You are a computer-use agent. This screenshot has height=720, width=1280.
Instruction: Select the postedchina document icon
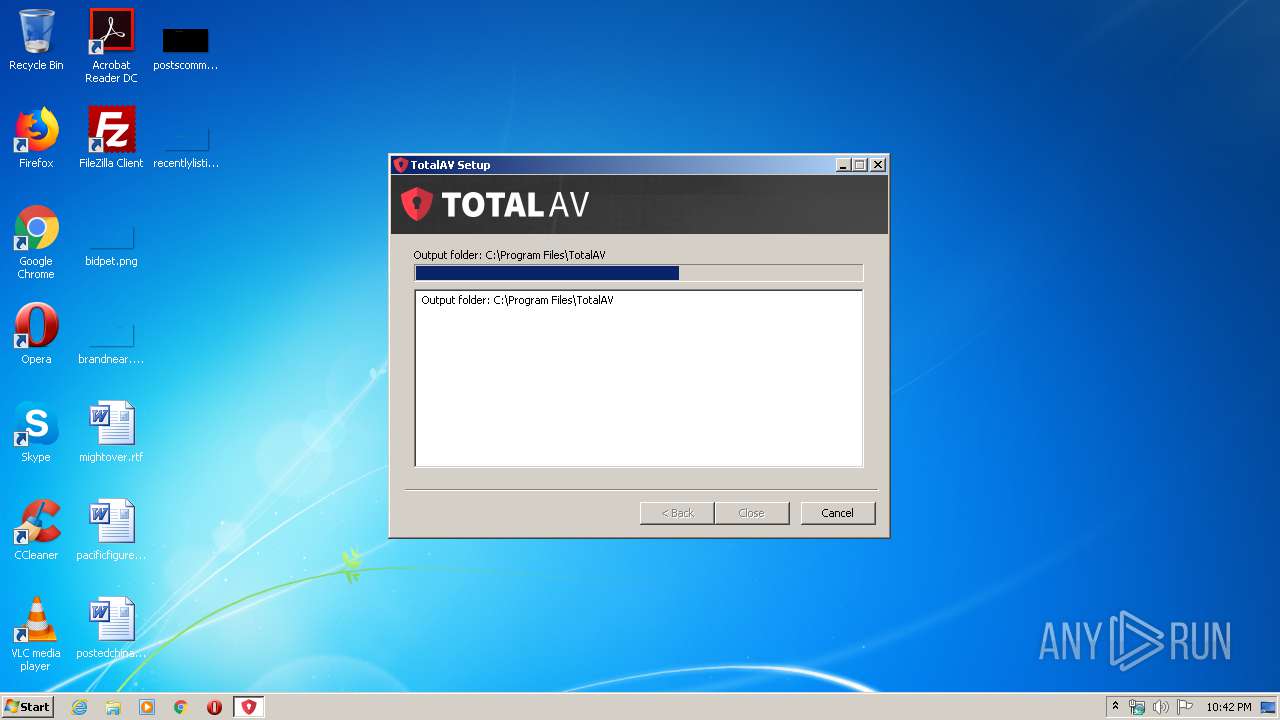coord(111,628)
